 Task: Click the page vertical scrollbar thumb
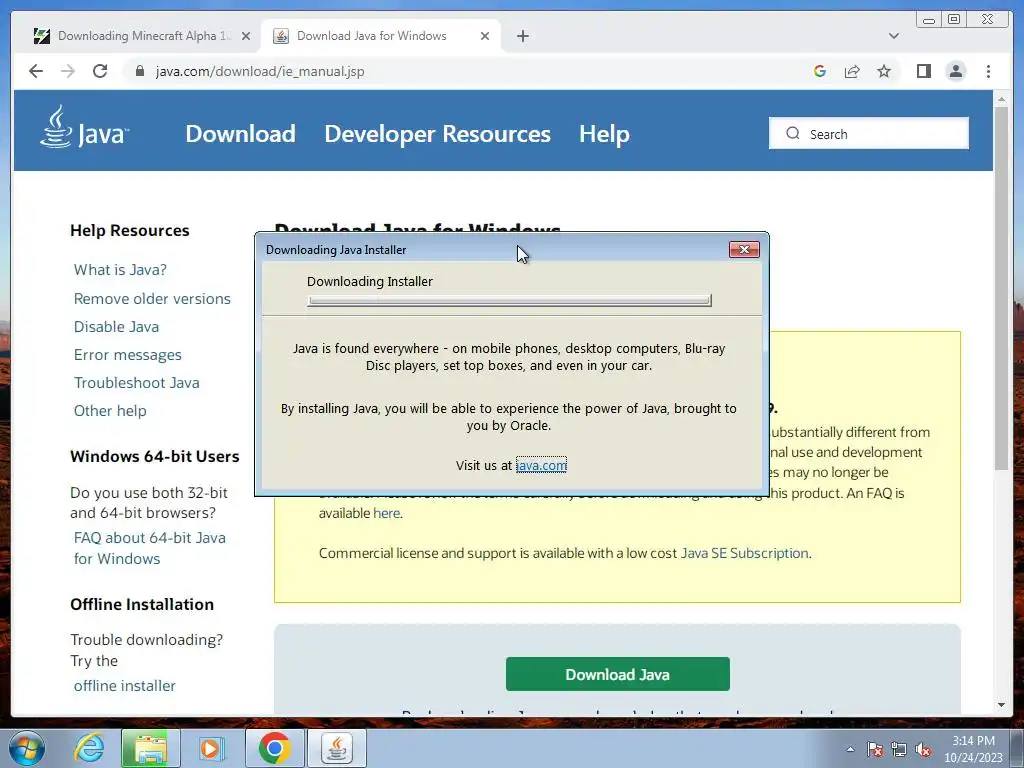1001,287
